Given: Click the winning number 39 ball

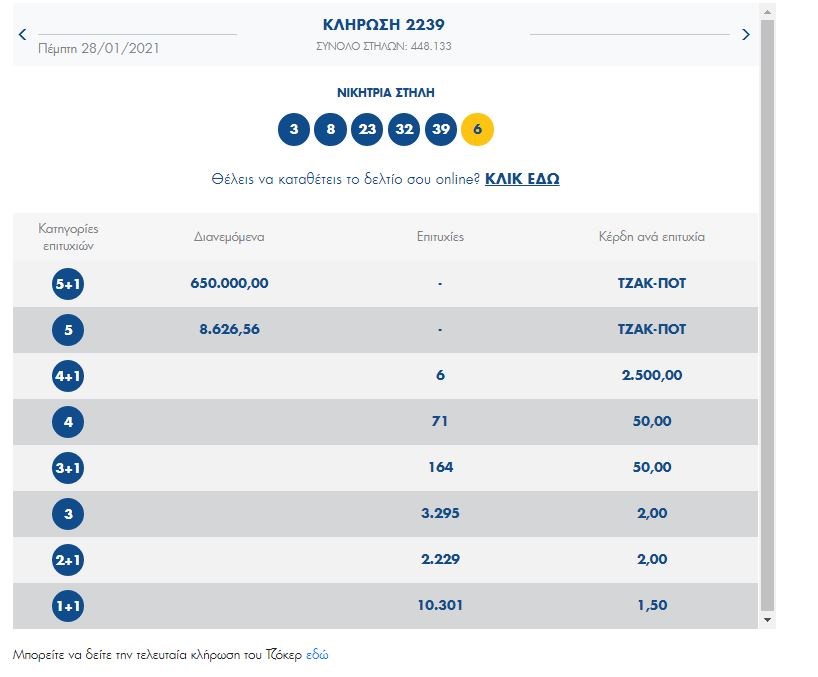Looking at the screenshot, I should (441, 130).
